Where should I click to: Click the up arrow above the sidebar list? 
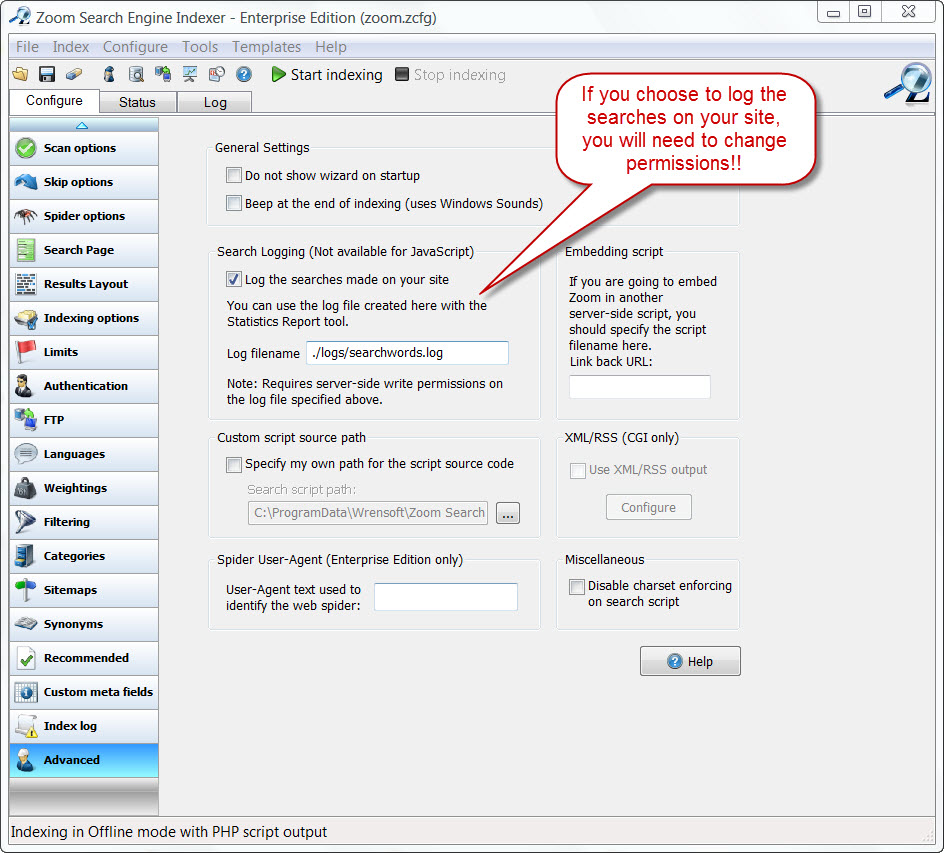[x=82, y=125]
